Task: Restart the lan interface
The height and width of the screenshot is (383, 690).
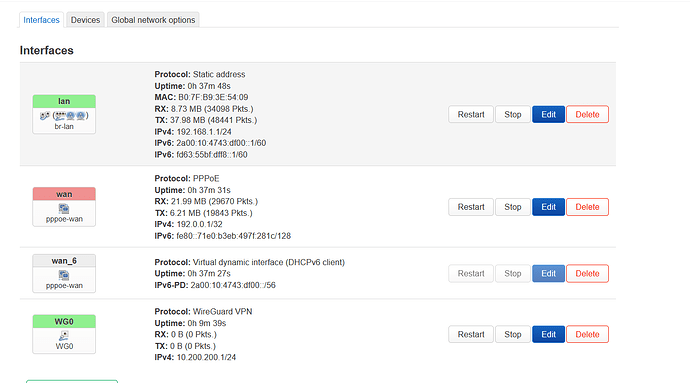Action: pyautogui.click(x=471, y=114)
